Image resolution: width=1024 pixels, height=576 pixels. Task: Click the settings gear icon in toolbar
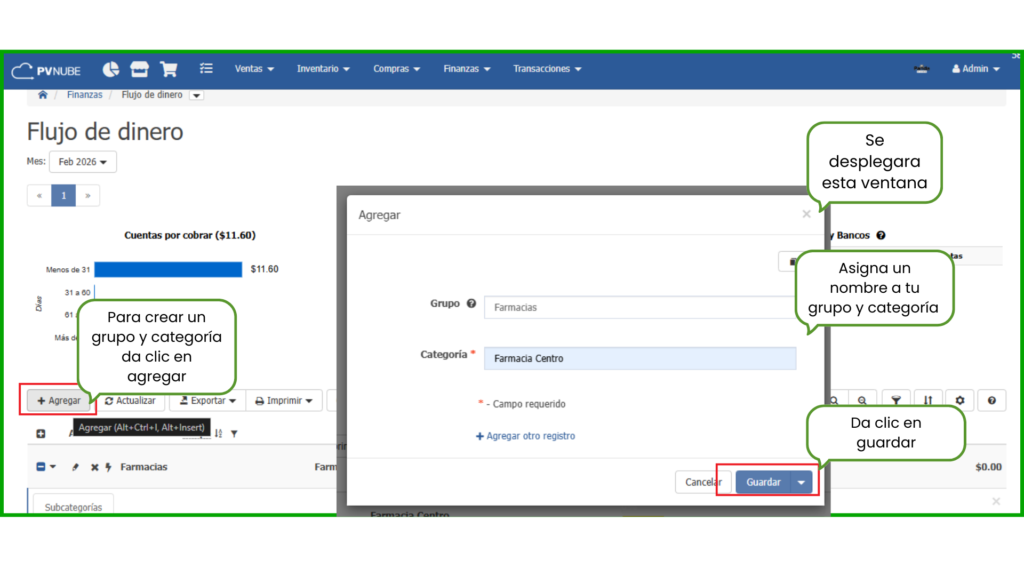(959, 400)
